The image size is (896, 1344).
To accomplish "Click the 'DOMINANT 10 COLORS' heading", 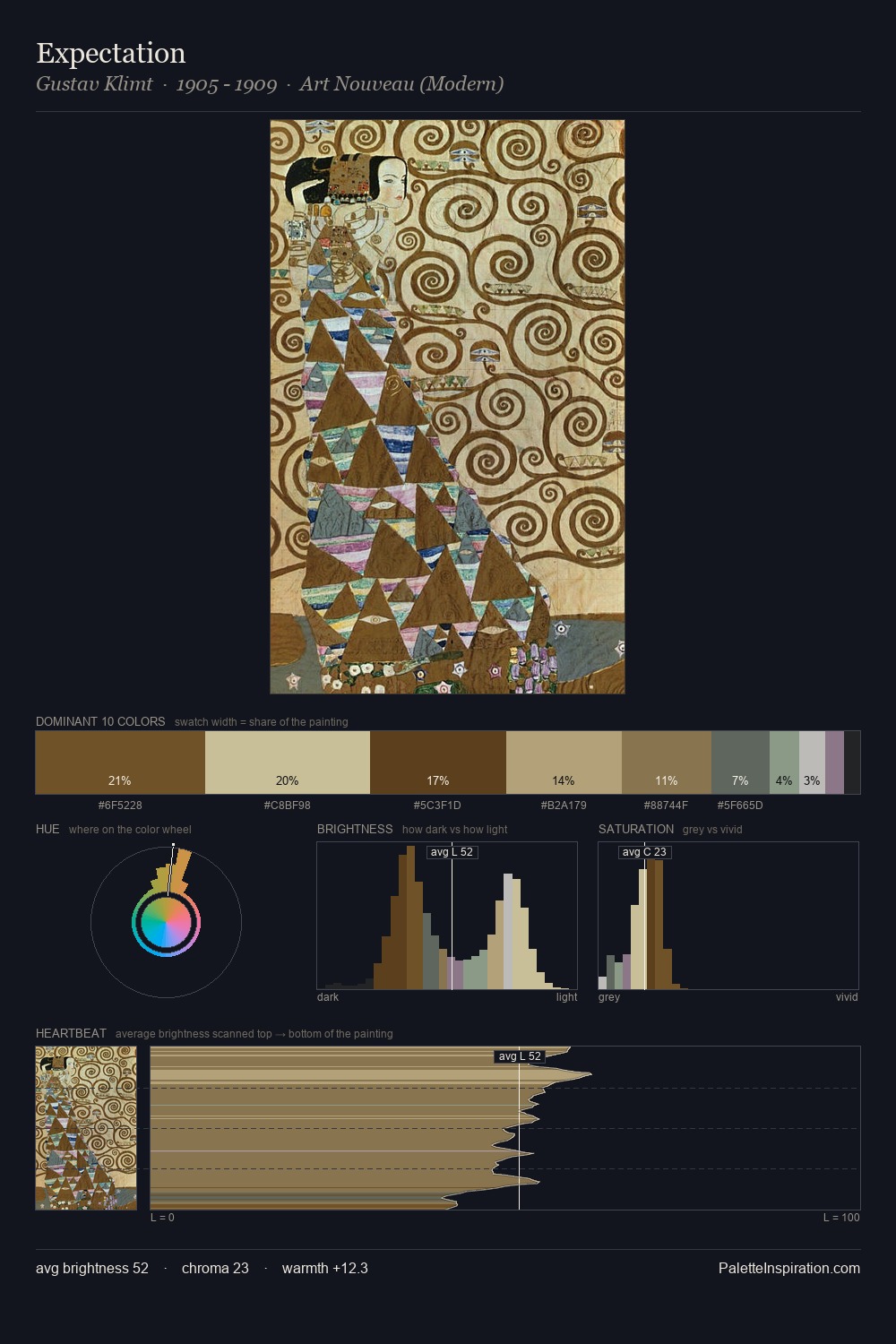I will [100, 721].
